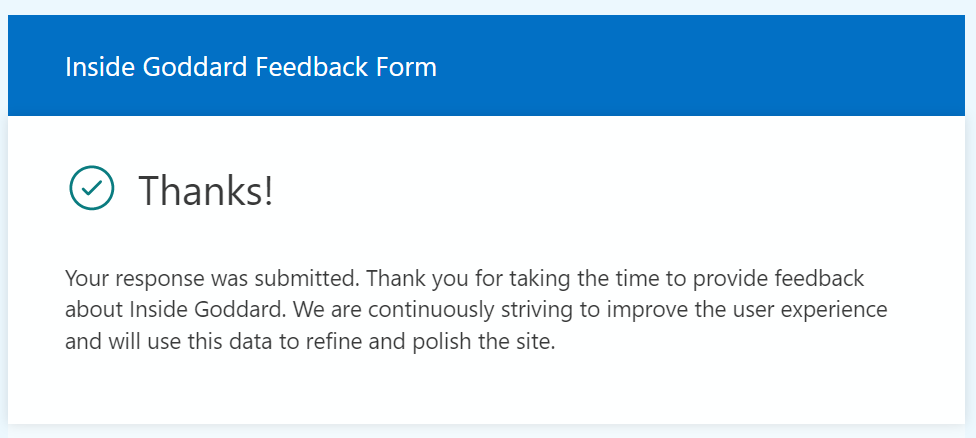Click empty area of the blue header banner

tap(700, 68)
